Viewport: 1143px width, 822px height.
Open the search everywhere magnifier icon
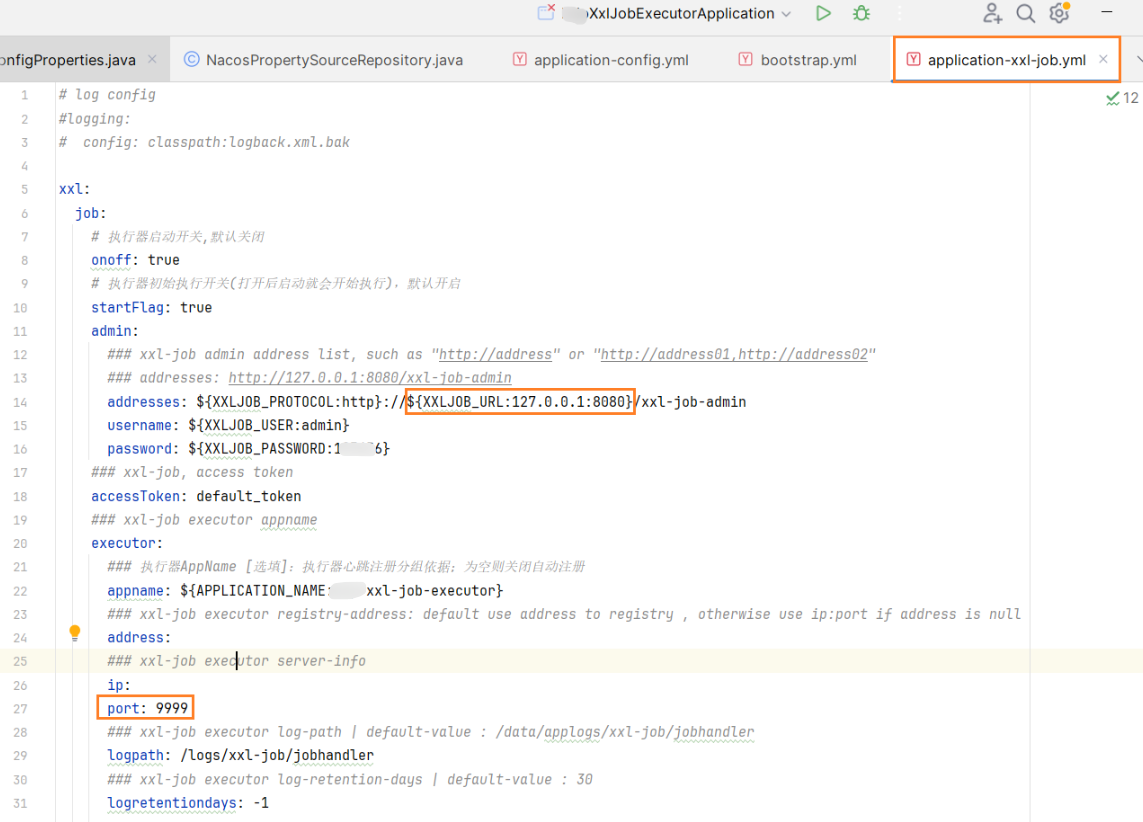click(x=1026, y=13)
